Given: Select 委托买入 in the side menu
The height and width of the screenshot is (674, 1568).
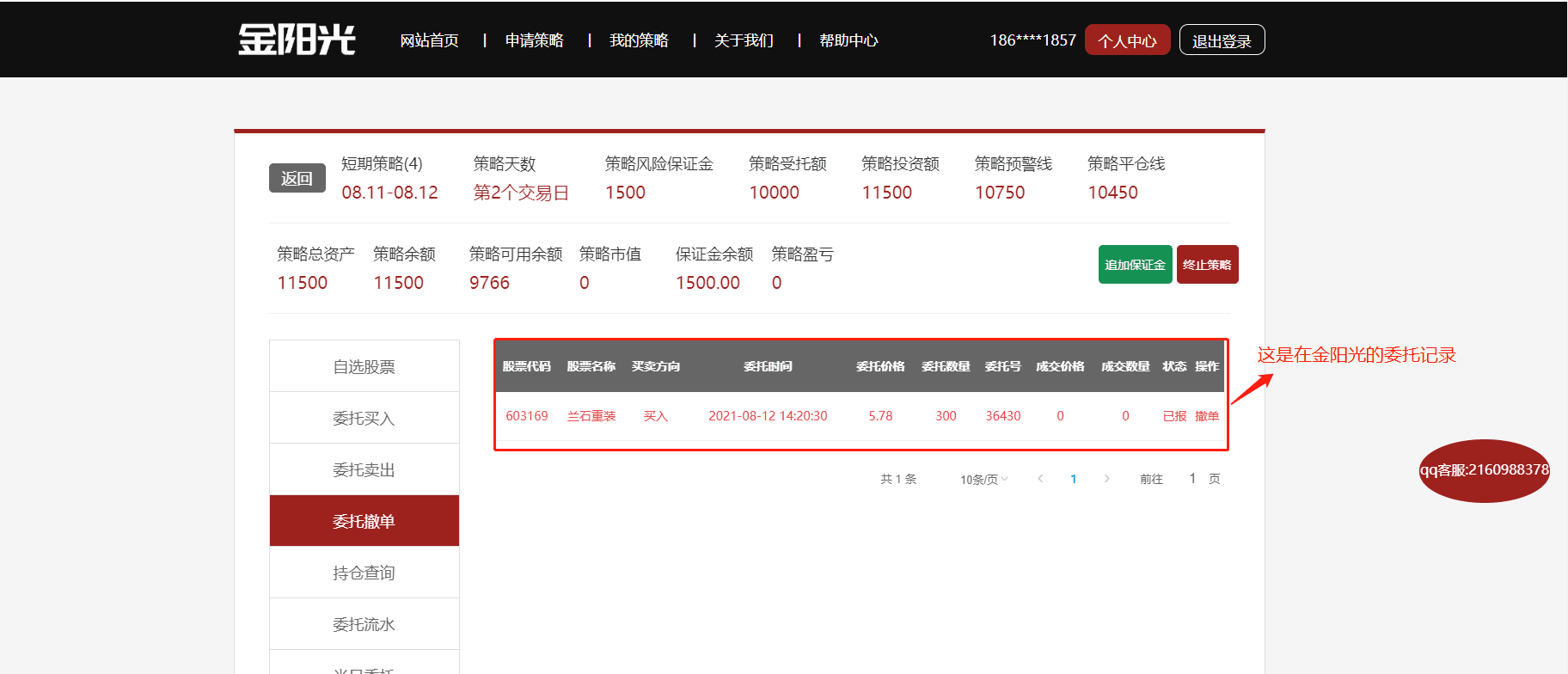Looking at the screenshot, I should pos(364,419).
